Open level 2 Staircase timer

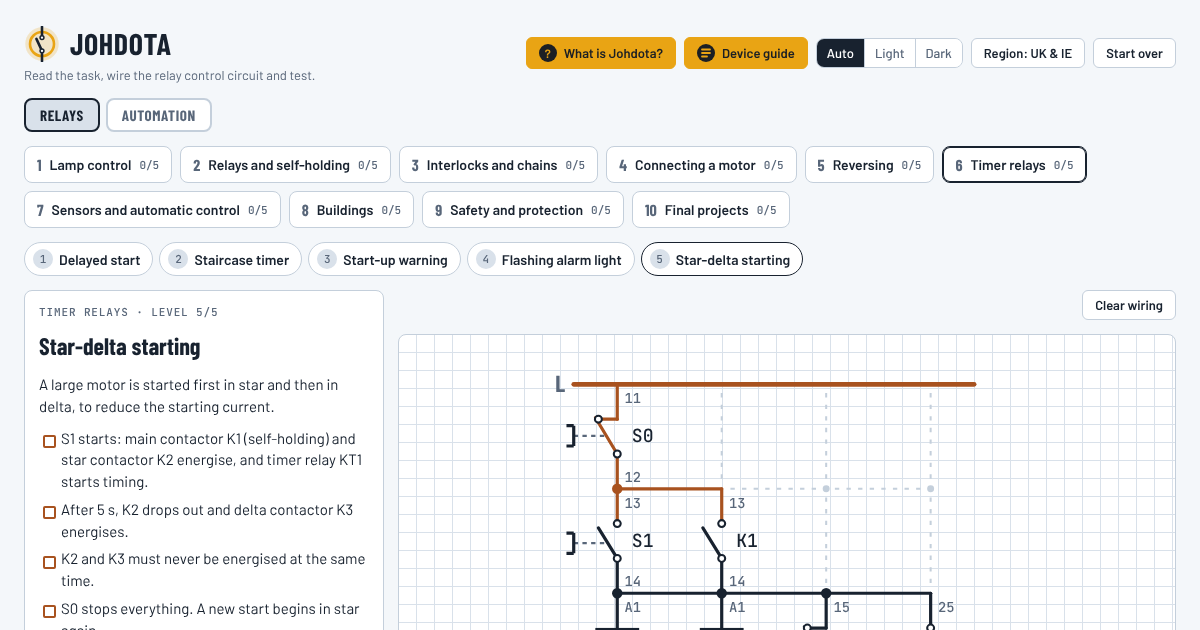[x=231, y=260]
